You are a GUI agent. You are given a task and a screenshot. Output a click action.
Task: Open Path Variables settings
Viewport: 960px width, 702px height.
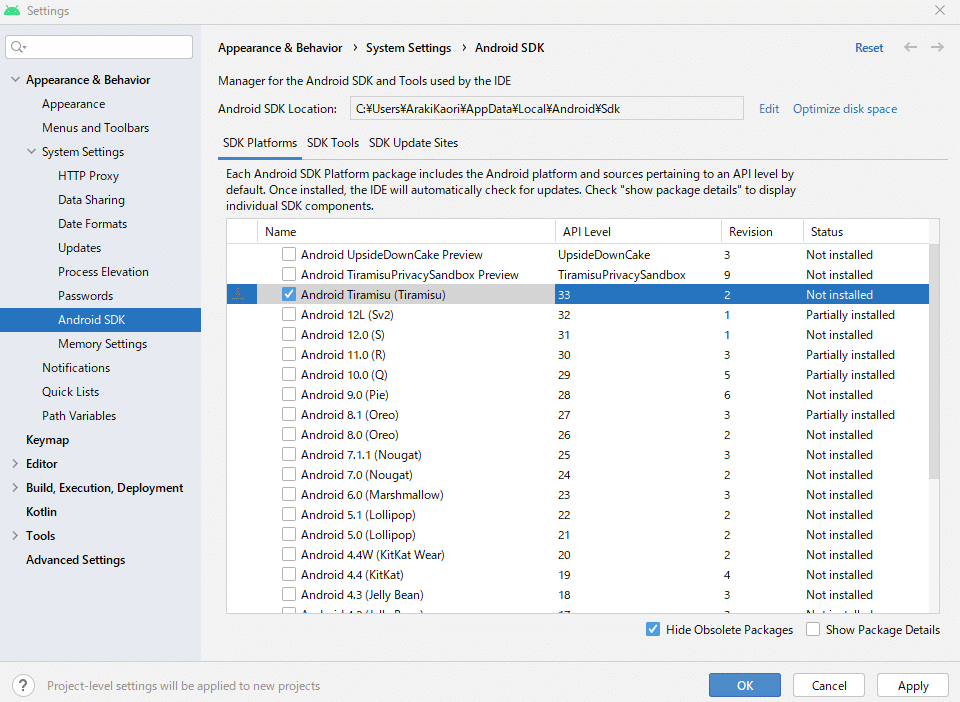pos(79,416)
